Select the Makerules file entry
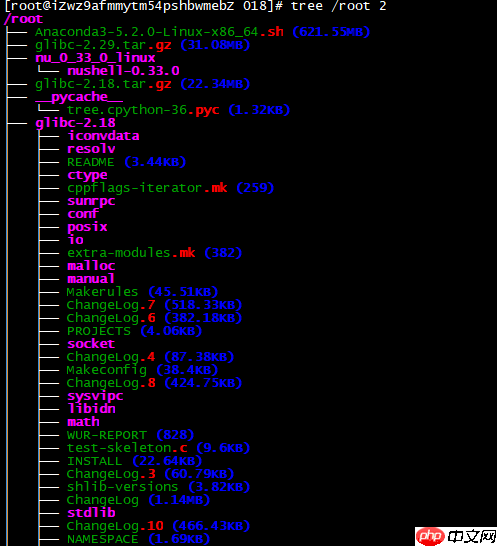This screenshot has width=497, height=546. (x=102, y=292)
